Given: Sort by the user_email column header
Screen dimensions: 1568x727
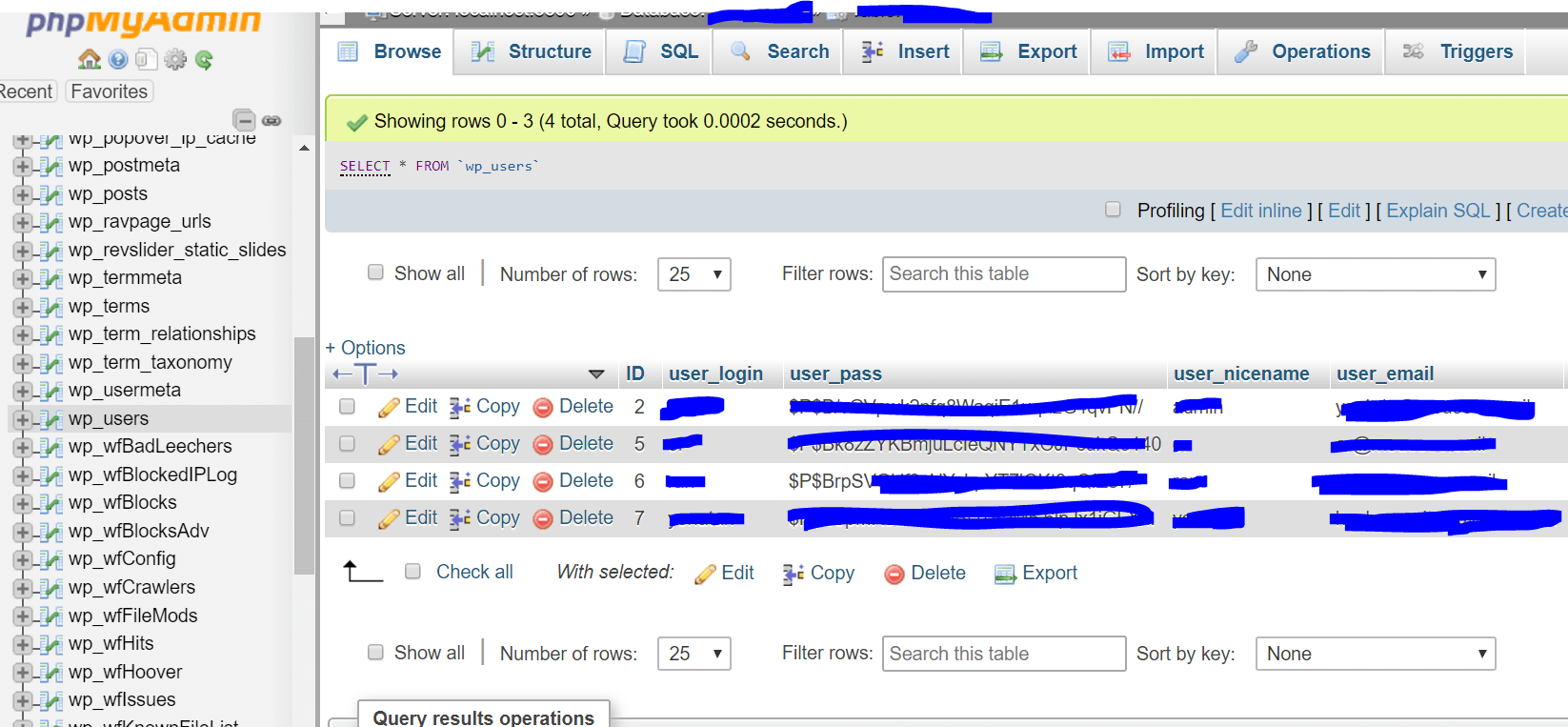Looking at the screenshot, I should [1385, 374].
